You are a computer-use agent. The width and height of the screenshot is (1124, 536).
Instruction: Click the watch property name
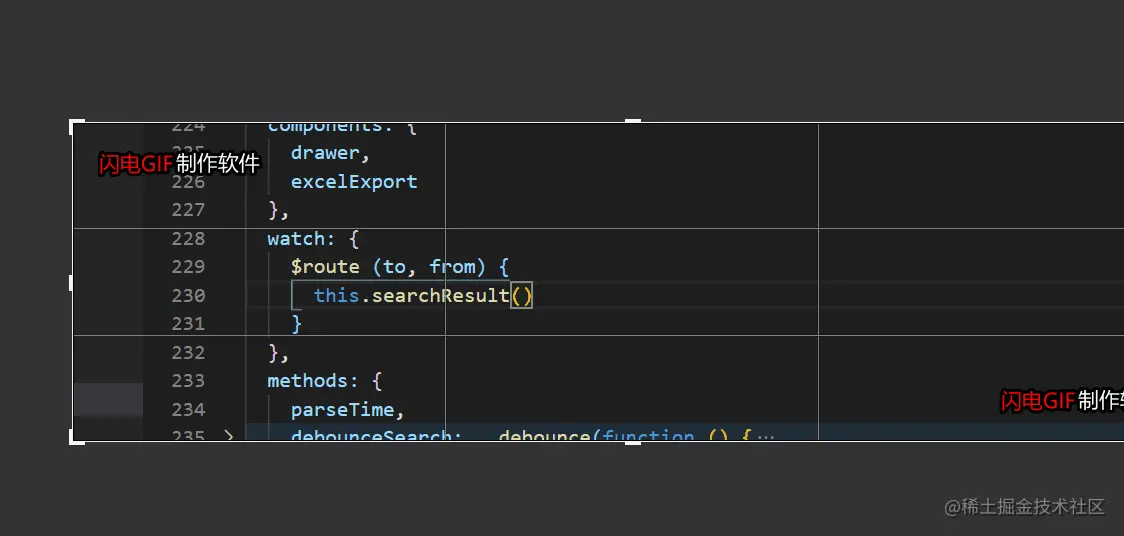click(296, 239)
